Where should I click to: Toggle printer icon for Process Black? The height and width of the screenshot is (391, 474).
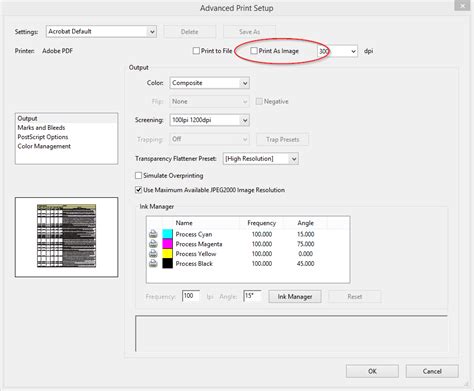[153, 263]
